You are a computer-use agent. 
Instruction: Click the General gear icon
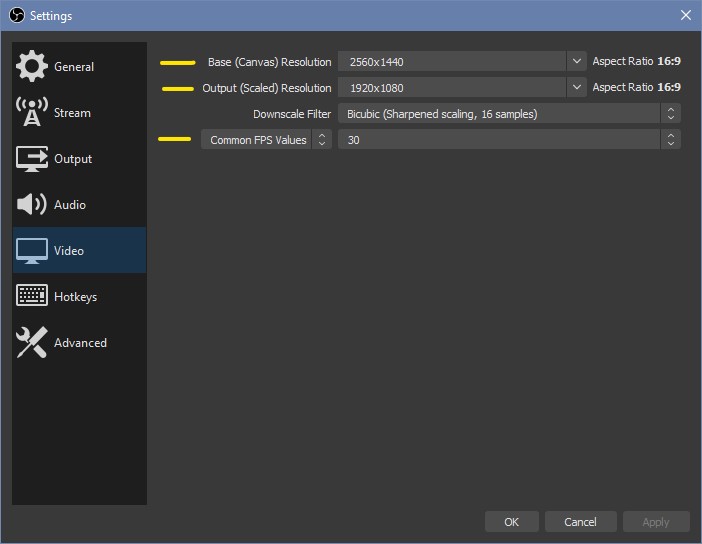click(31, 66)
